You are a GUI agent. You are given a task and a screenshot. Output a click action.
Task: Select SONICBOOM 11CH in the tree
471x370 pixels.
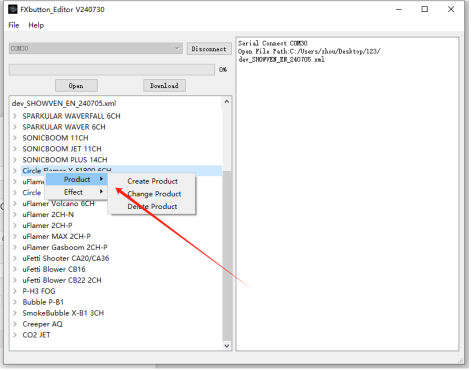(55, 138)
